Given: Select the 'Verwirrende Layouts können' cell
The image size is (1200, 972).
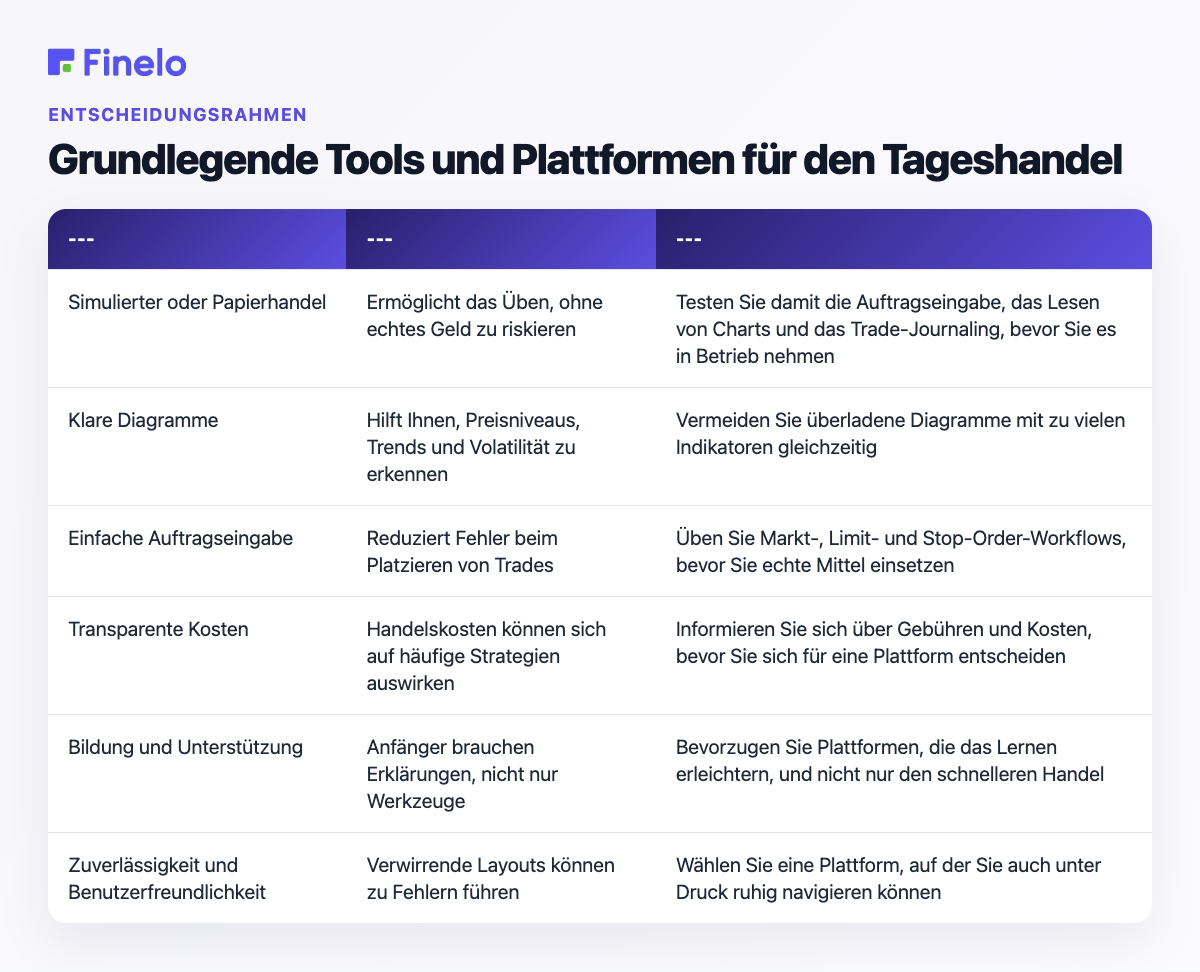Looking at the screenshot, I should [501, 878].
